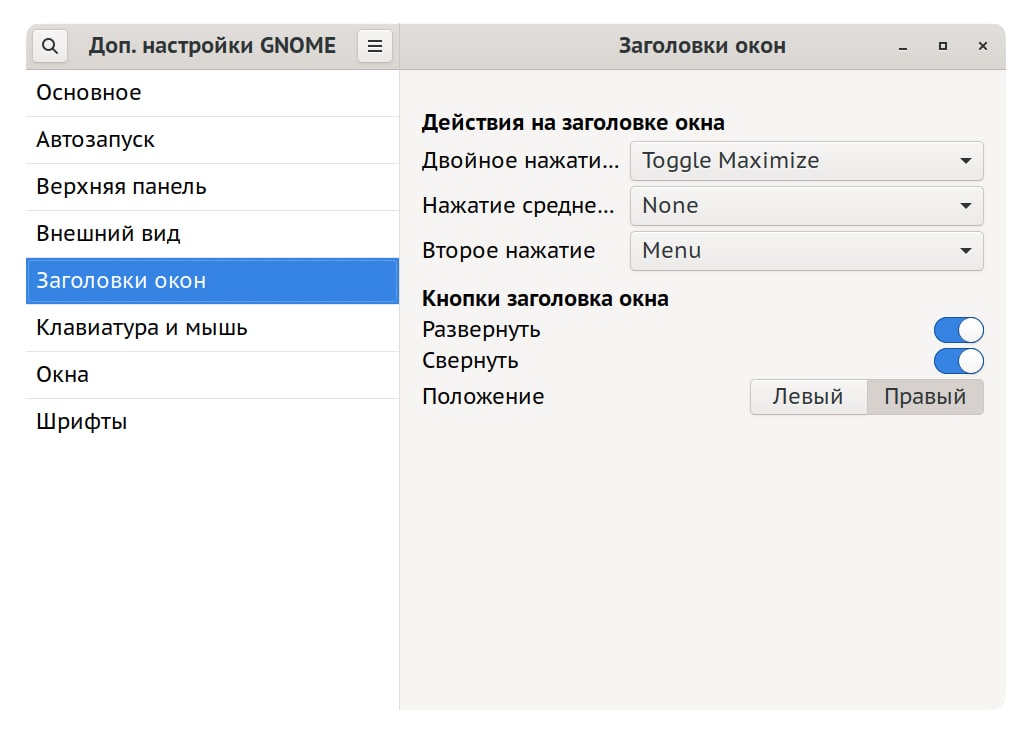The height and width of the screenshot is (739, 1032).
Task: Set button position to Правый
Action: point(925,397)
